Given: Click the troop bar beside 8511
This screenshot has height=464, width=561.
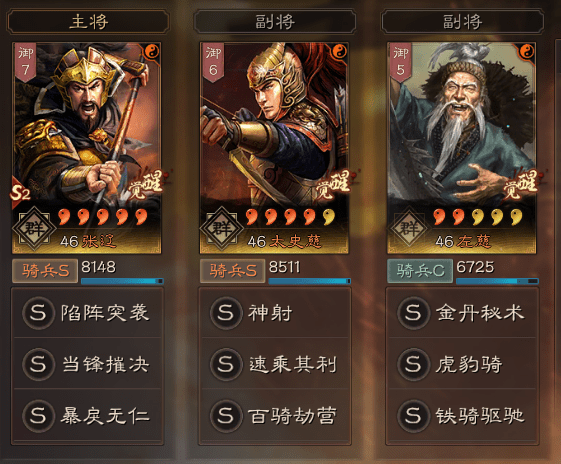Looking at the screenshot, I should 309,281.
